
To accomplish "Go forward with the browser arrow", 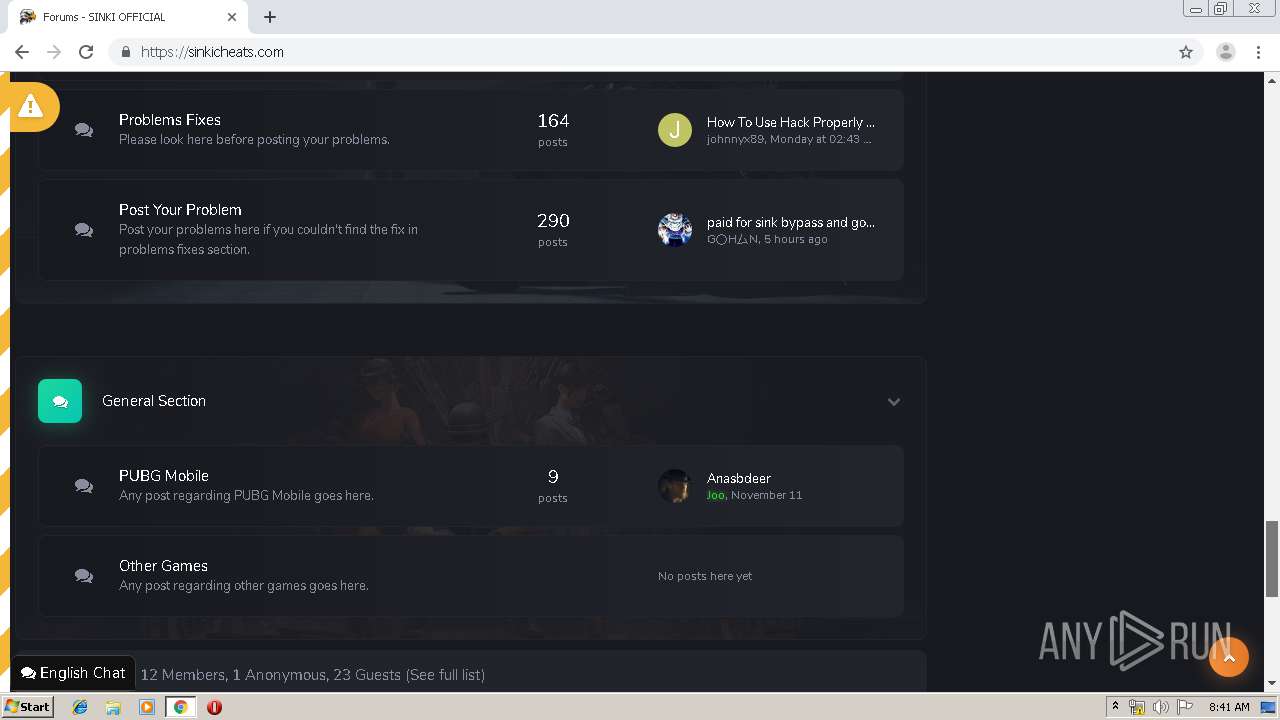I will pos(54,52).
